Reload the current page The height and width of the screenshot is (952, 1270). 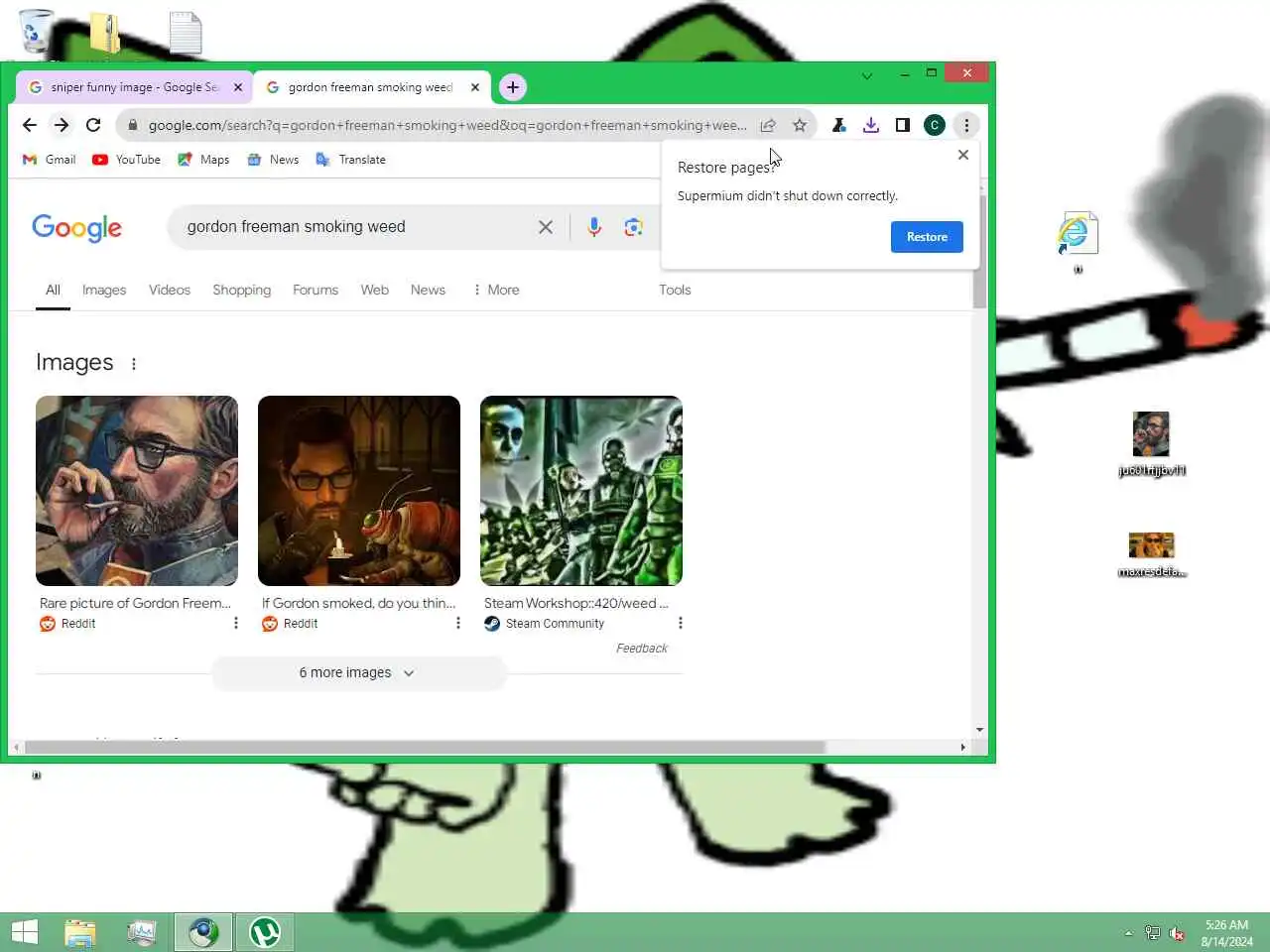tap(93, 125)
